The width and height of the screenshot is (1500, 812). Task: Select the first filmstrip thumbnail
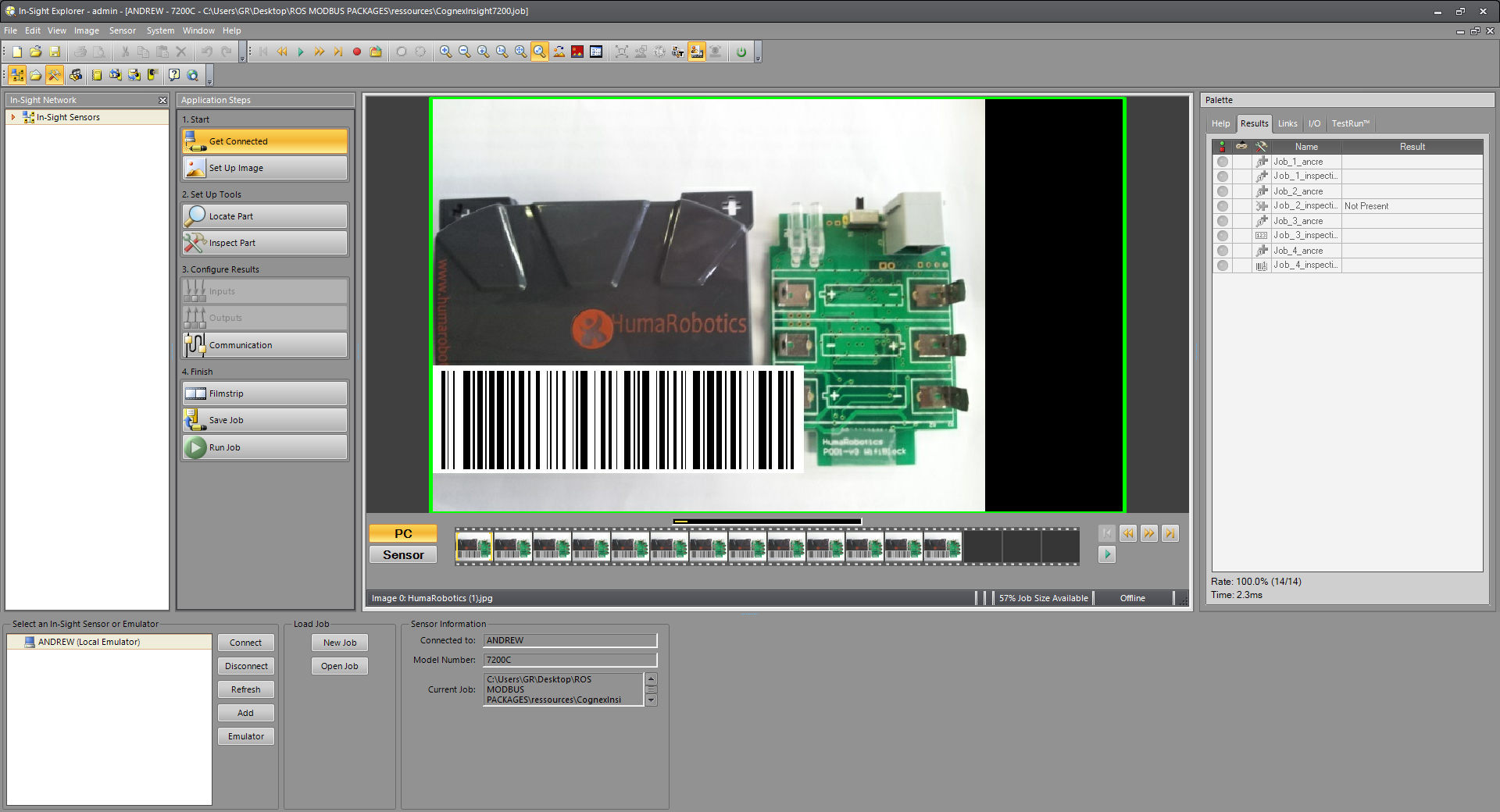coord(474,547)
